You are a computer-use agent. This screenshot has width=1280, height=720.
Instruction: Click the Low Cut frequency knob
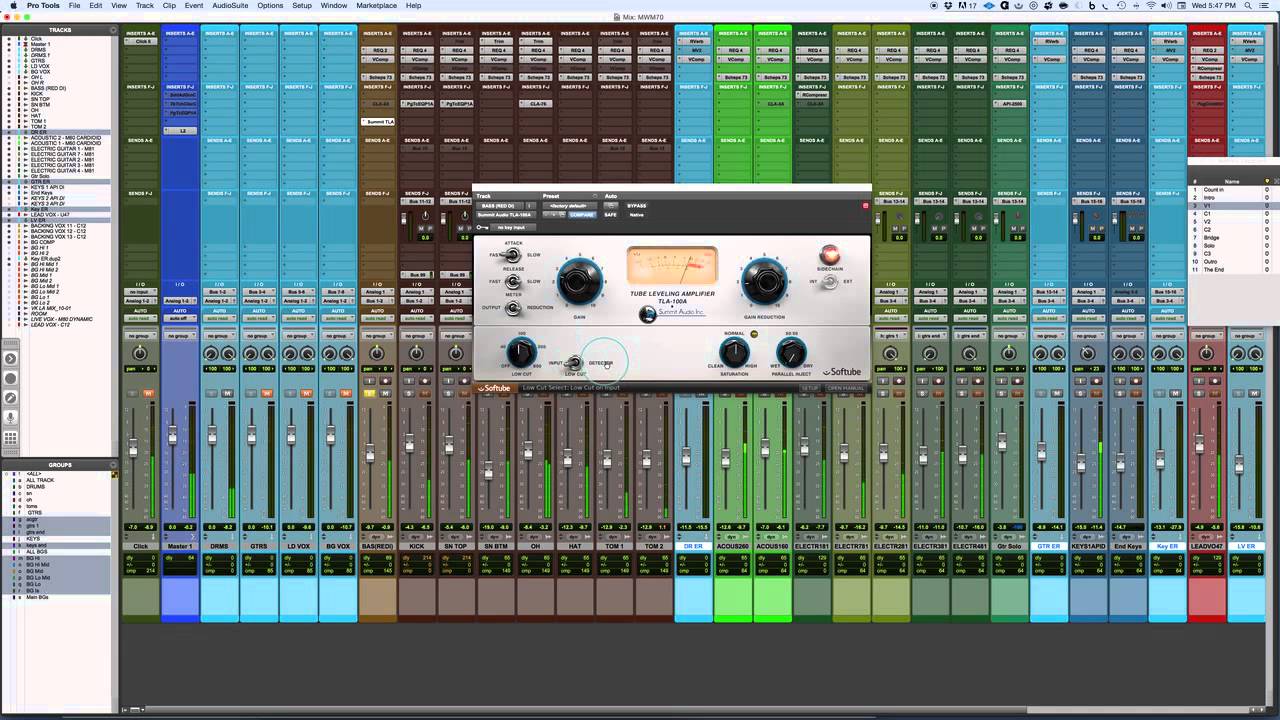click(521, 352)
